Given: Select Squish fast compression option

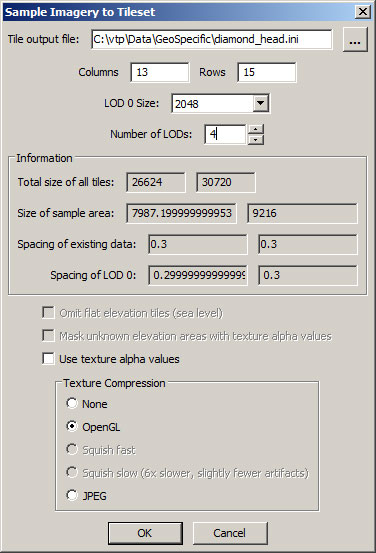Looking at the screenshot, I should pyautogui.click(x=72, y=450).
